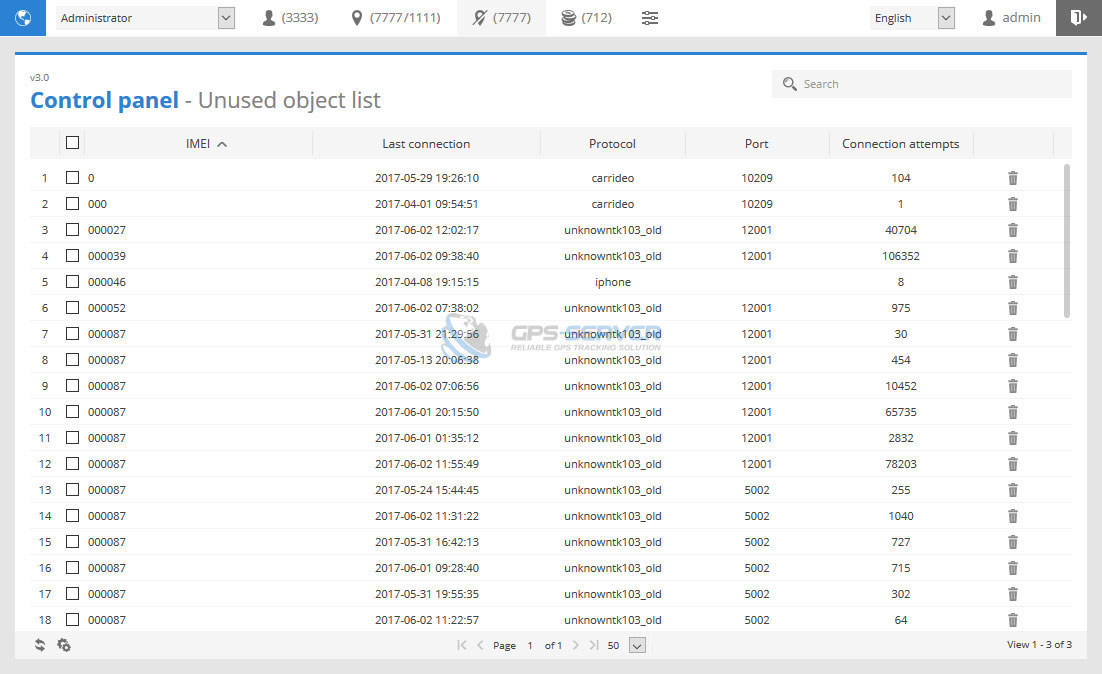Click into the Search field
The width and height of the screenshot is (1102, 674).
pyautogui.click(x=930, y=84)
